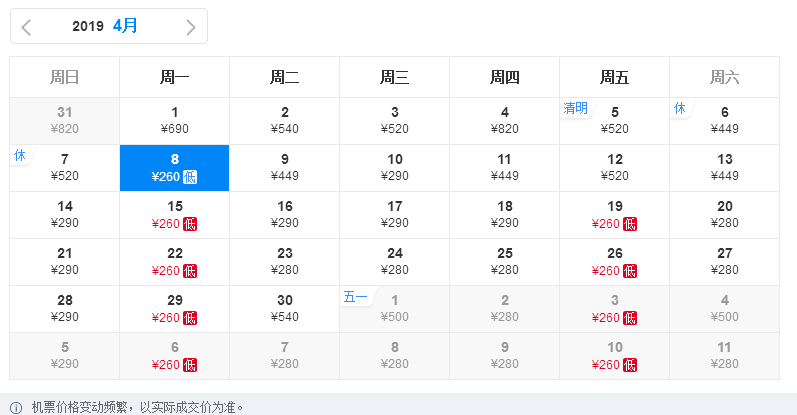Select April 7 priced ¥520
This screenshot has width=797, height=415.
[65, 168]
